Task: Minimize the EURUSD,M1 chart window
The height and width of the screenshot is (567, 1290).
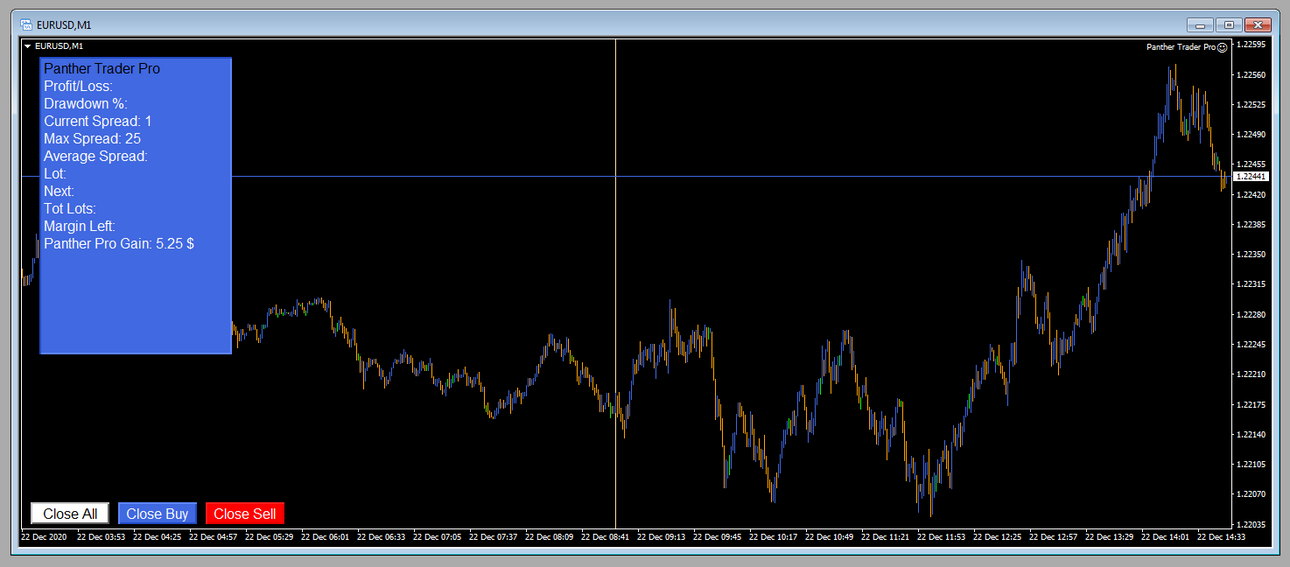Action: point(1201,24)
